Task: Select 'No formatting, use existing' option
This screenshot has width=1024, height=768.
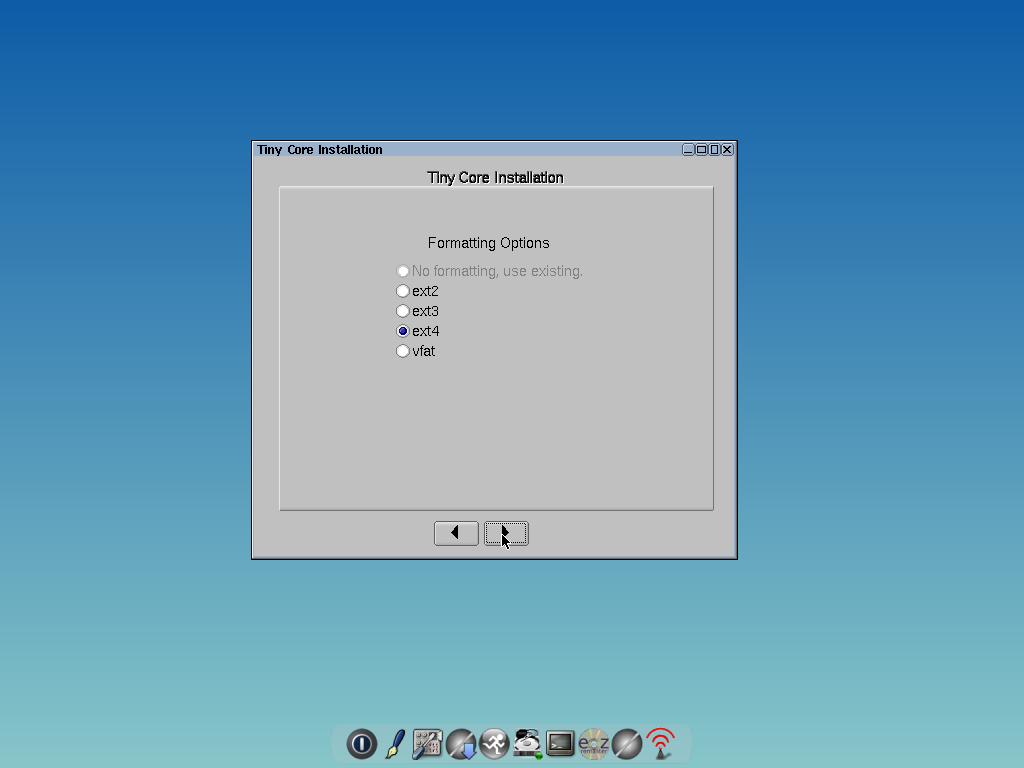Action: tap(403, 271)
